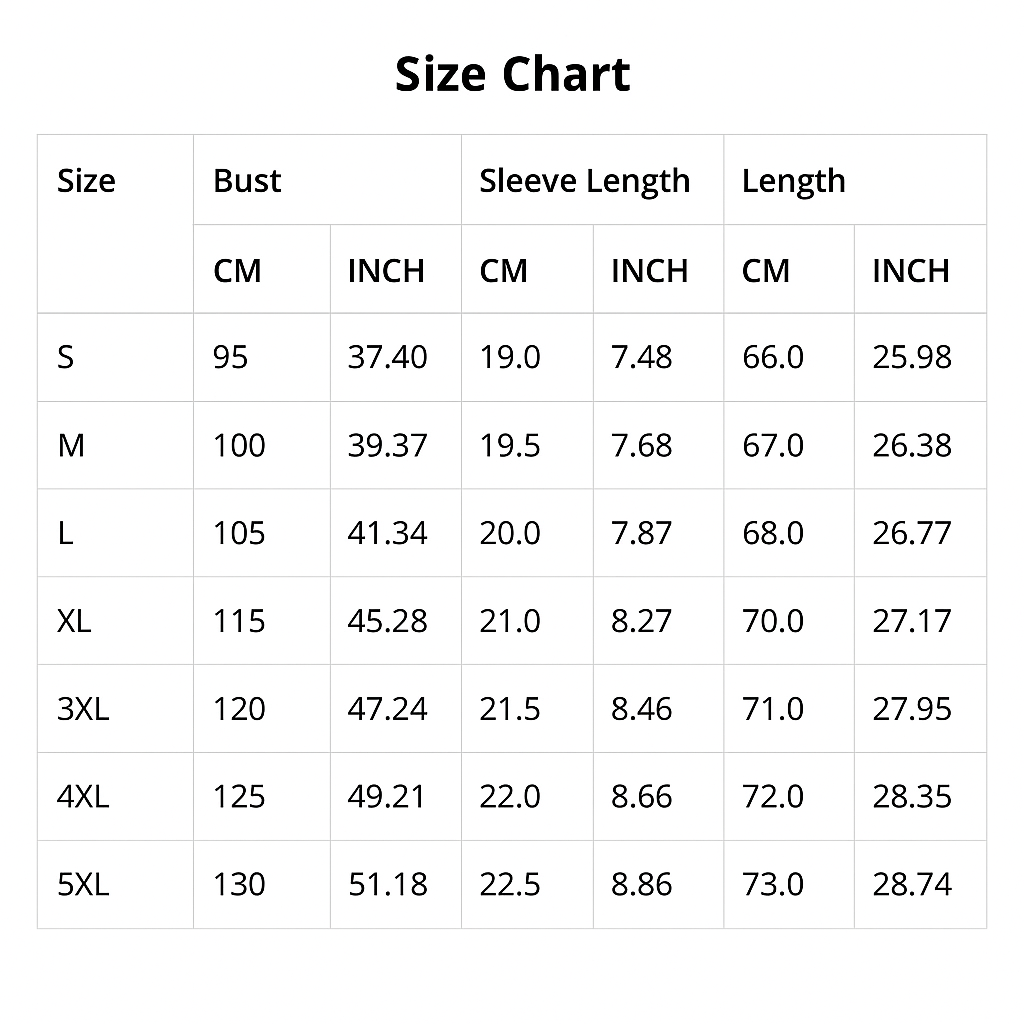Select bust value 49.21 inches
This screenshot has width=1024, height=1024.
[x=387, y=797]
